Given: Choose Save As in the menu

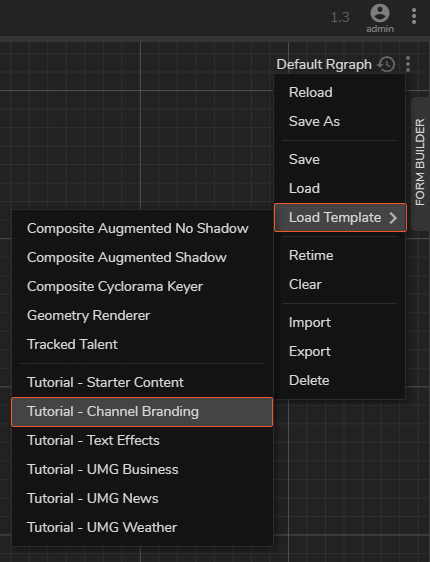Looking at the screenshot, I should click(x=340, y=122).
